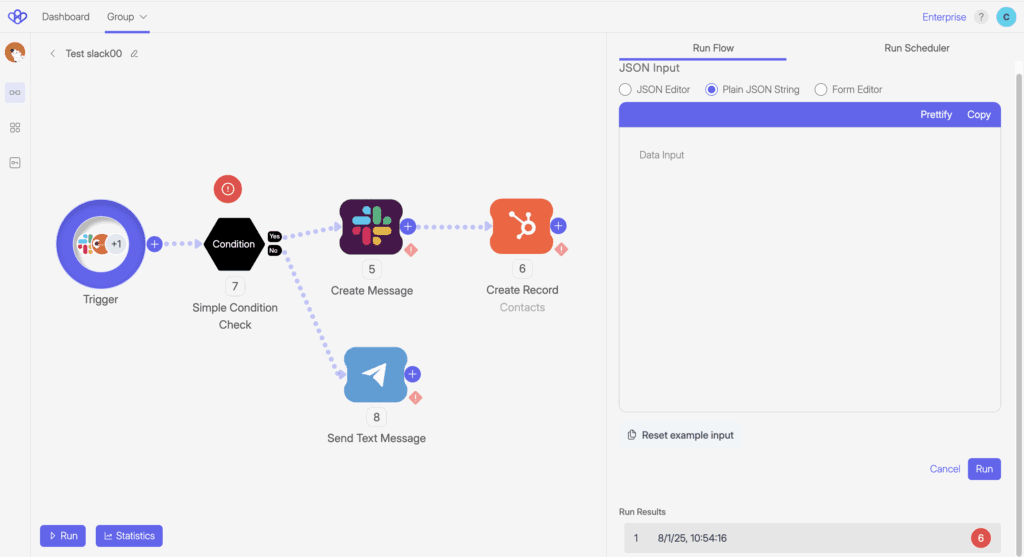Click the Contacts label under Create Record
The height and width of the screenshot is (557, 1024).
click(522, 307)
